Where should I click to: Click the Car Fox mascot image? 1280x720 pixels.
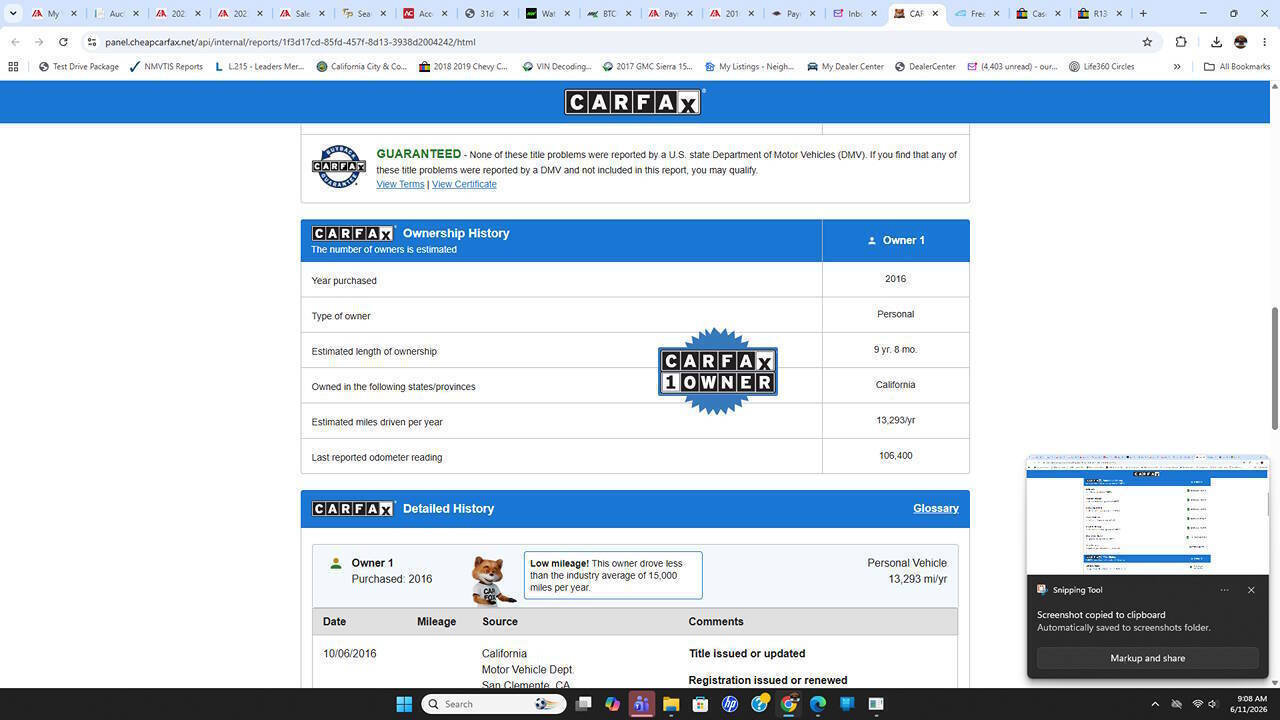(493, 581)
